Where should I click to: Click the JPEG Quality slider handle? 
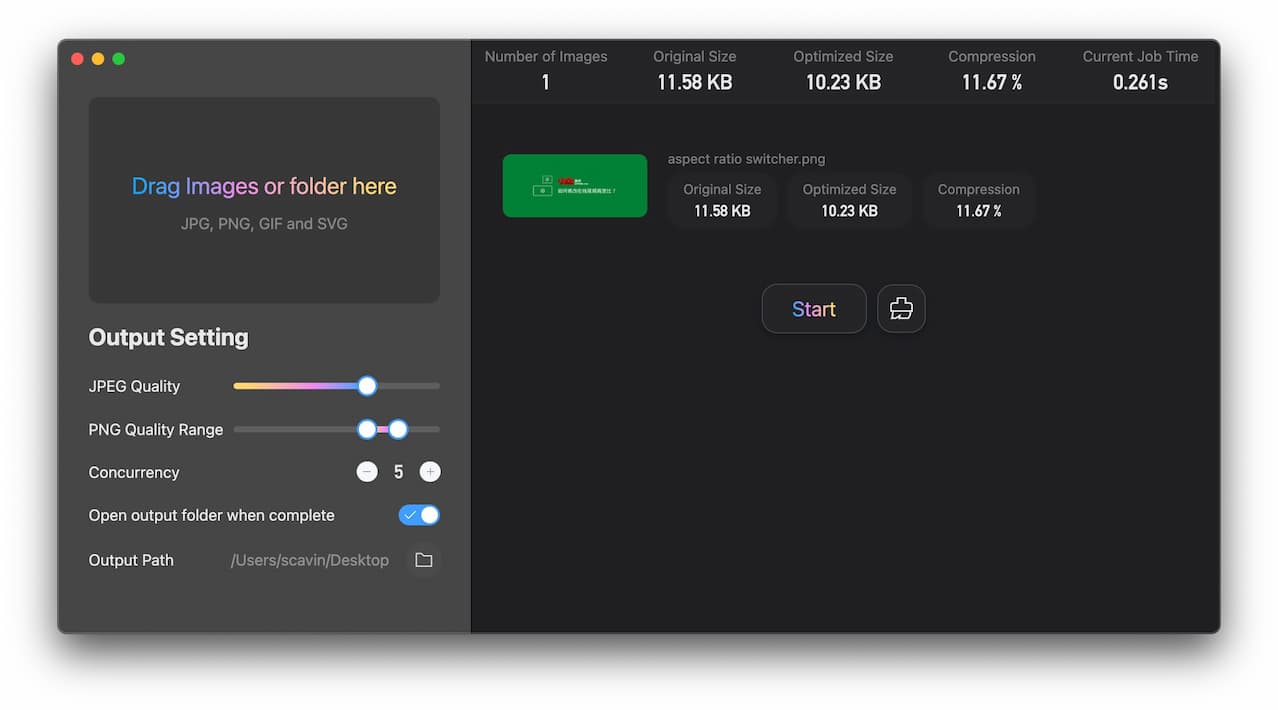(x=367, y=386)
